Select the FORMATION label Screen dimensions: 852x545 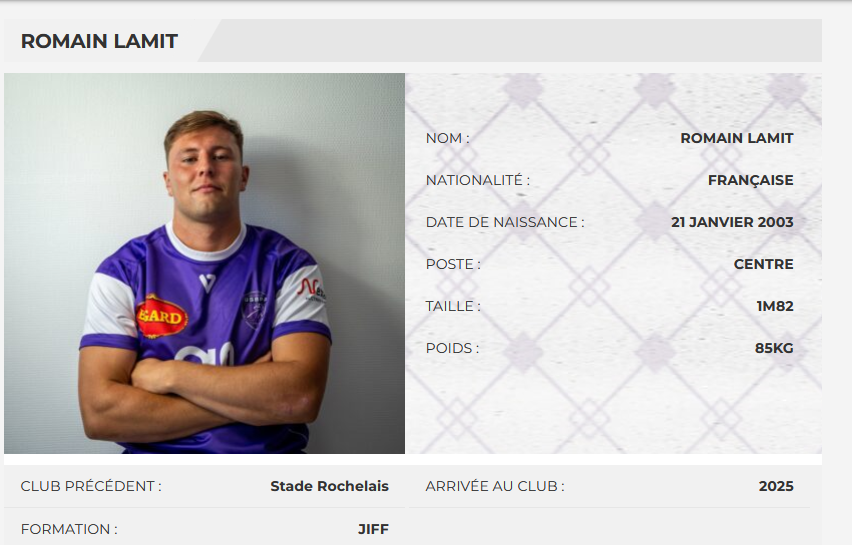coord(68,529)
